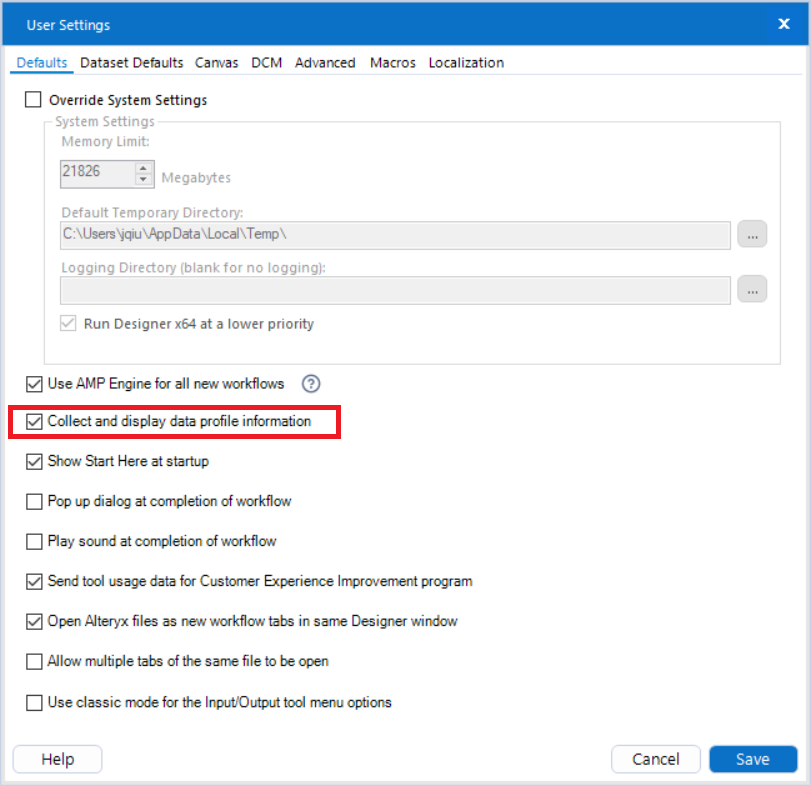This screenshot has height=786, width=811.
Task: Enable Override System Settings
Action: (33, 100)
